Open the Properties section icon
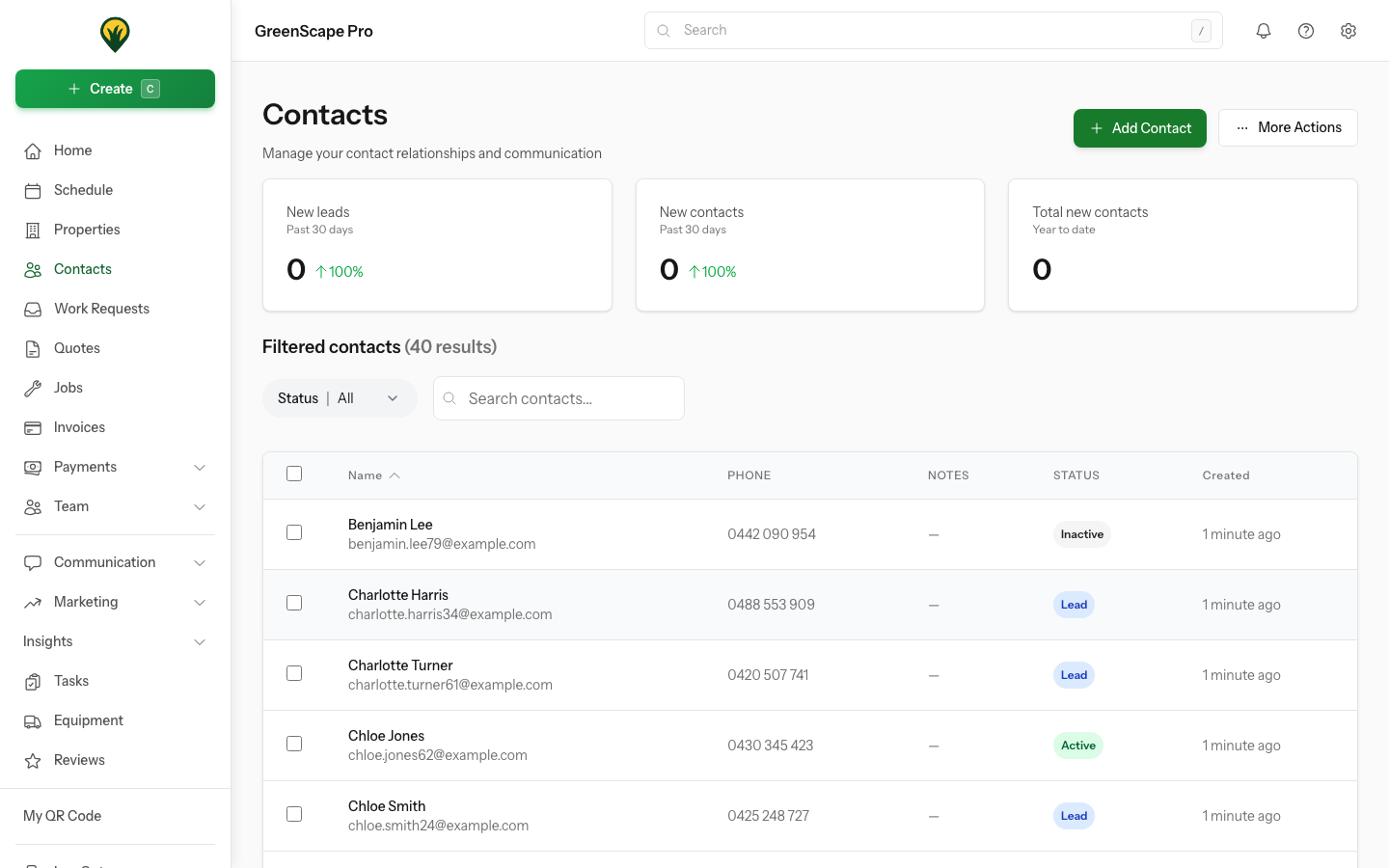 point(34,230)
